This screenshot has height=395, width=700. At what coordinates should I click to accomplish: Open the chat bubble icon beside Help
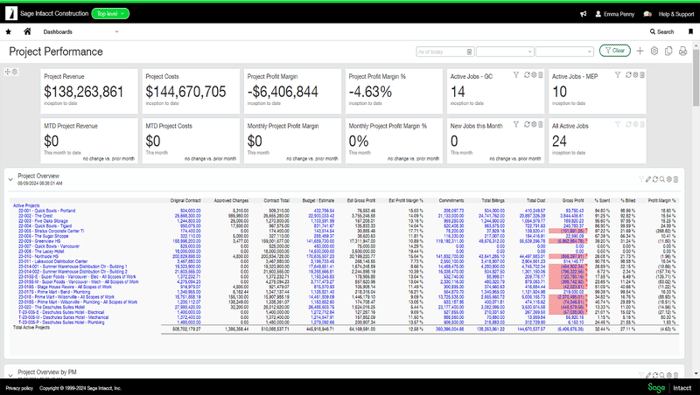[647, 14]
